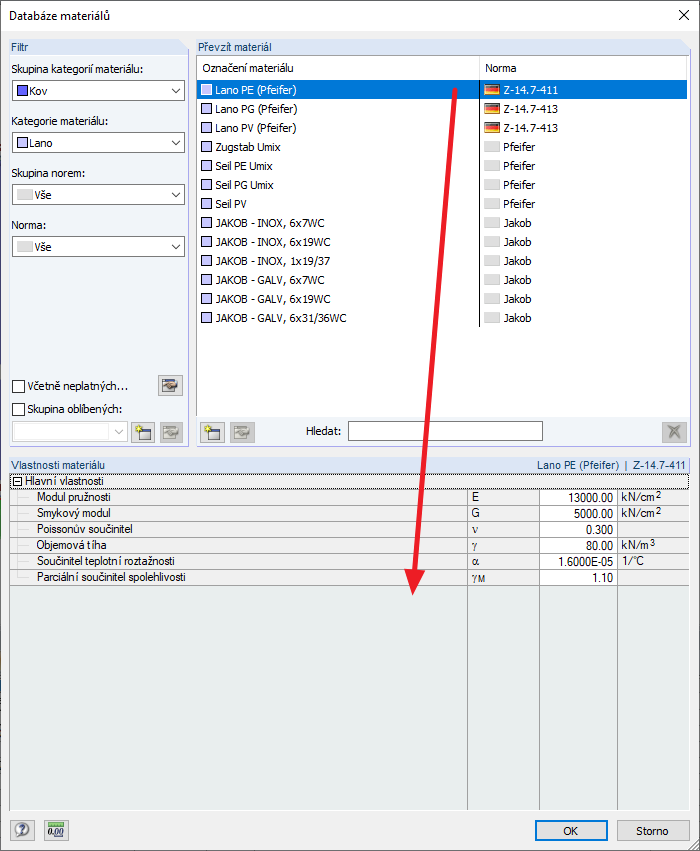Click thermal expansion value 1.6000E-05

[578, 562]
